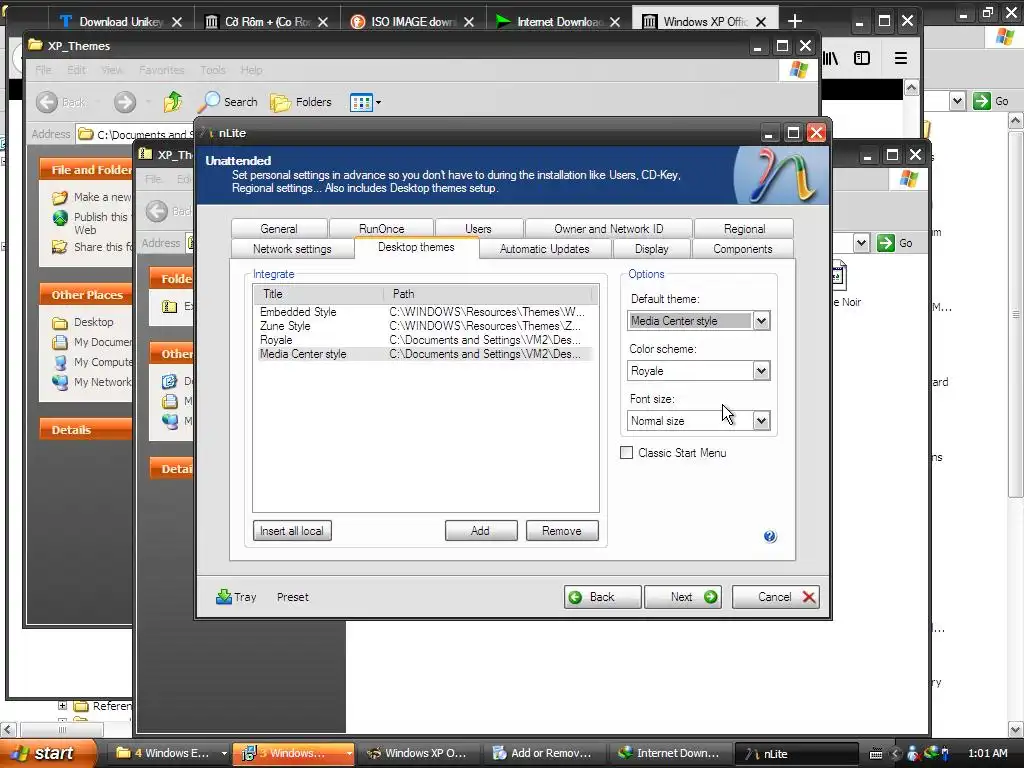Switch to the General tab
The height and width of the screenshot is (768, 1024).
pyautogui.click(x=279, y=229)
